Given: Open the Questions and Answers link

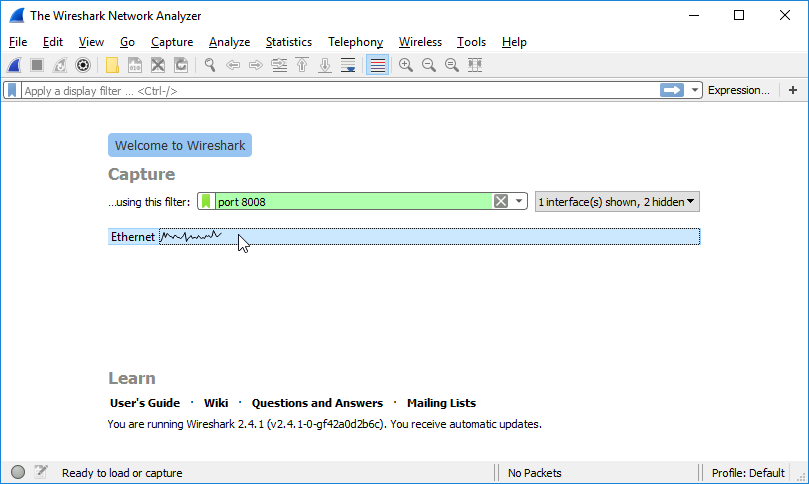Looking at the screenshot, I should pyautogui.click(x=317, y=403).
